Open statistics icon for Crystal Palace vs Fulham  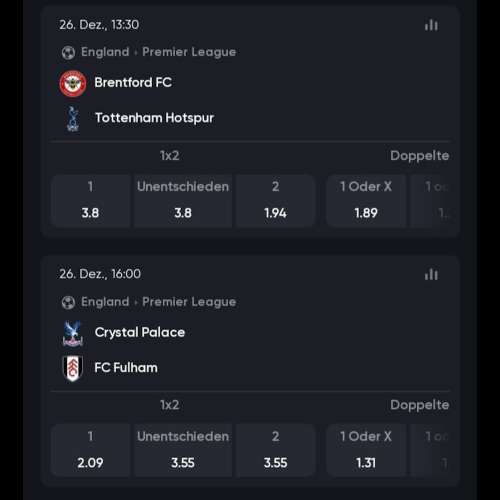[431, 274]
